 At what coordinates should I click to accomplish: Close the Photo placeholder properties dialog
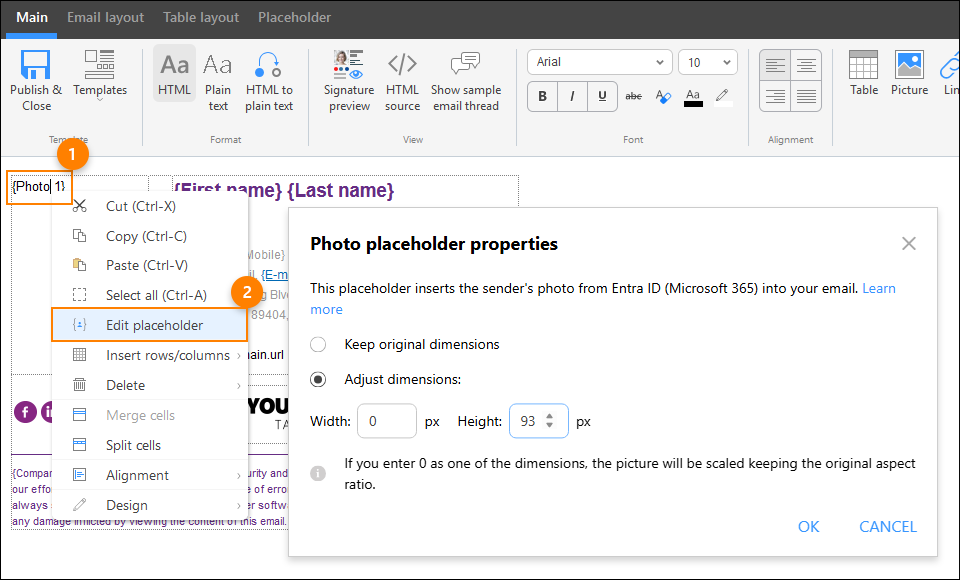point(909,244)
